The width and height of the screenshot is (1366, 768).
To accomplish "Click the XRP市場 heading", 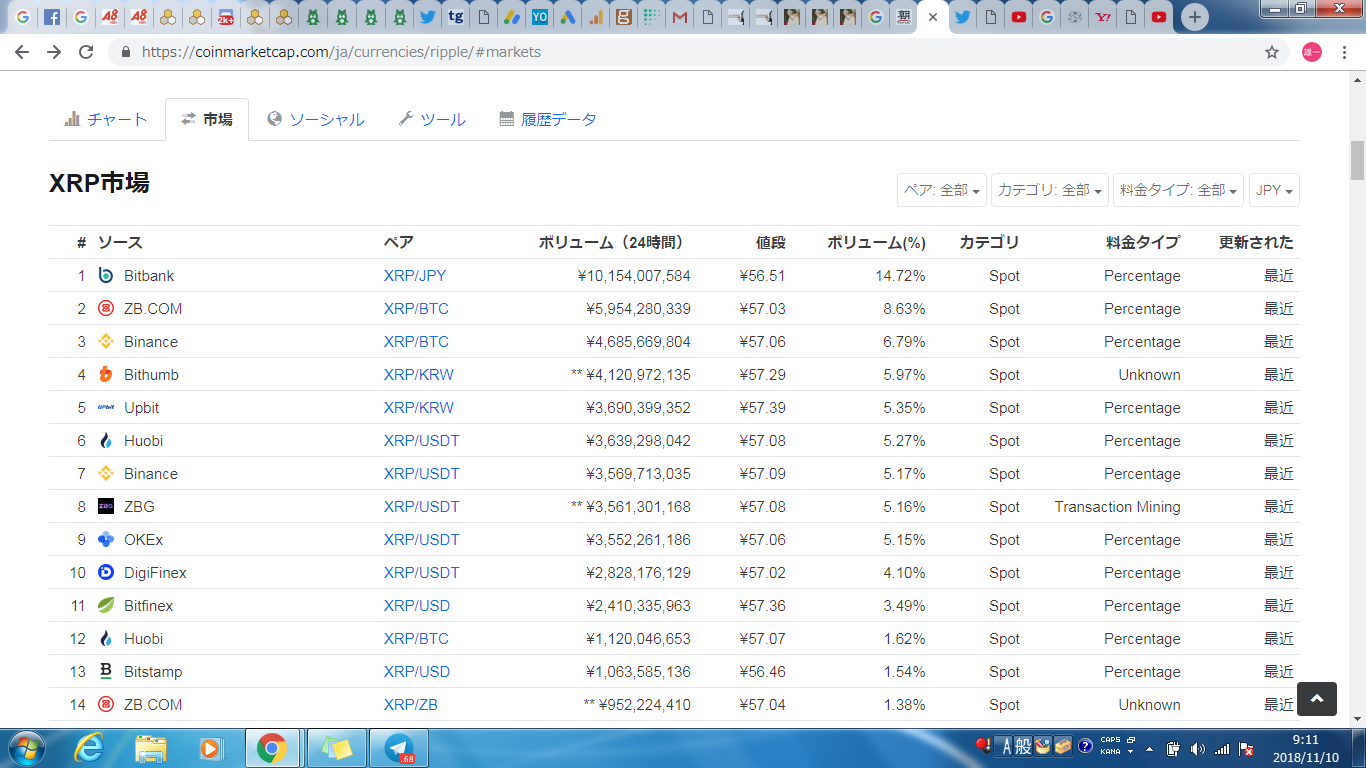I will (99, 183).
